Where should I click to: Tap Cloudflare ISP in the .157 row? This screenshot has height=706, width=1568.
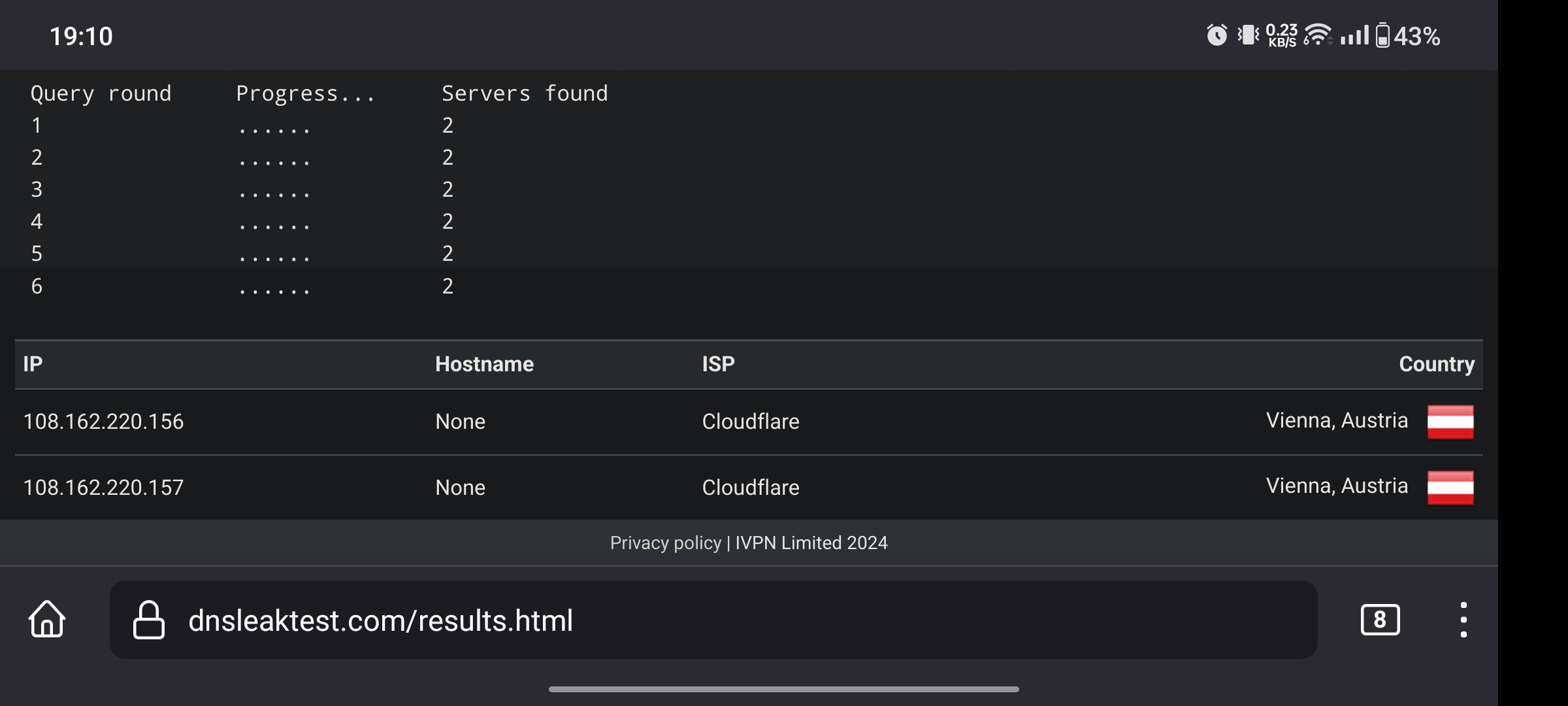click(751, 488)
